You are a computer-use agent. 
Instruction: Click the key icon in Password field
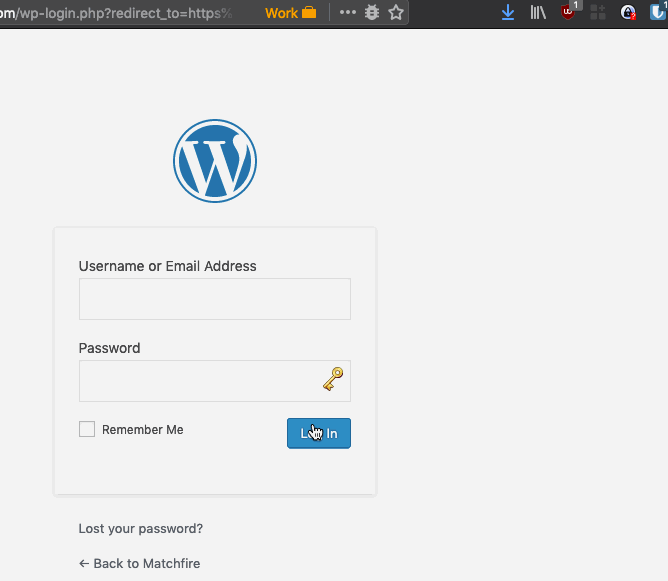coord(333,379)
